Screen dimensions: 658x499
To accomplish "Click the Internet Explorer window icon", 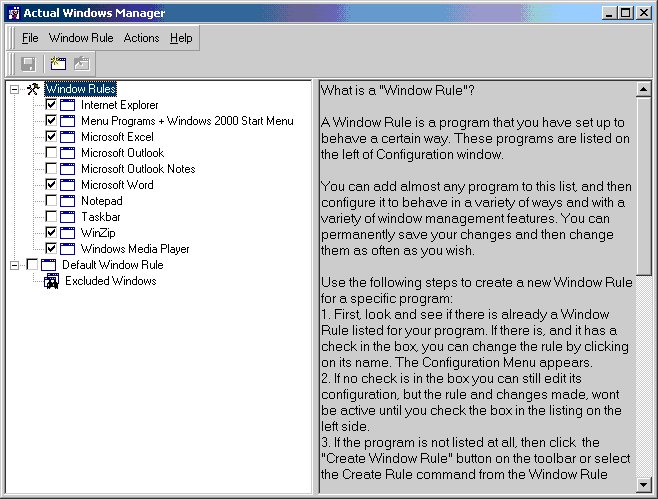I will [68, 105].
